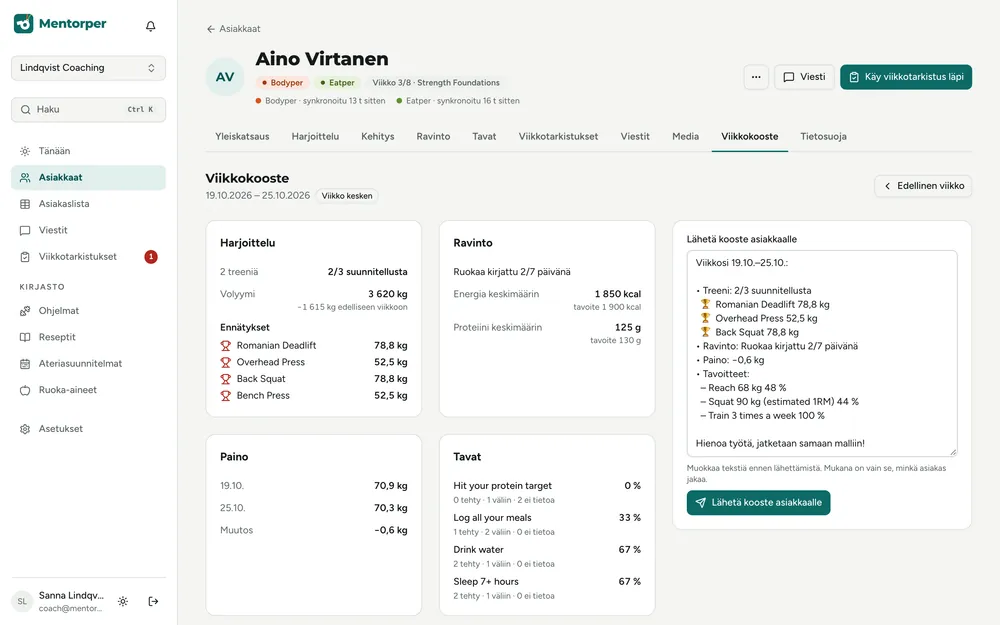Open Reseptit library item

tap(88, 337)
